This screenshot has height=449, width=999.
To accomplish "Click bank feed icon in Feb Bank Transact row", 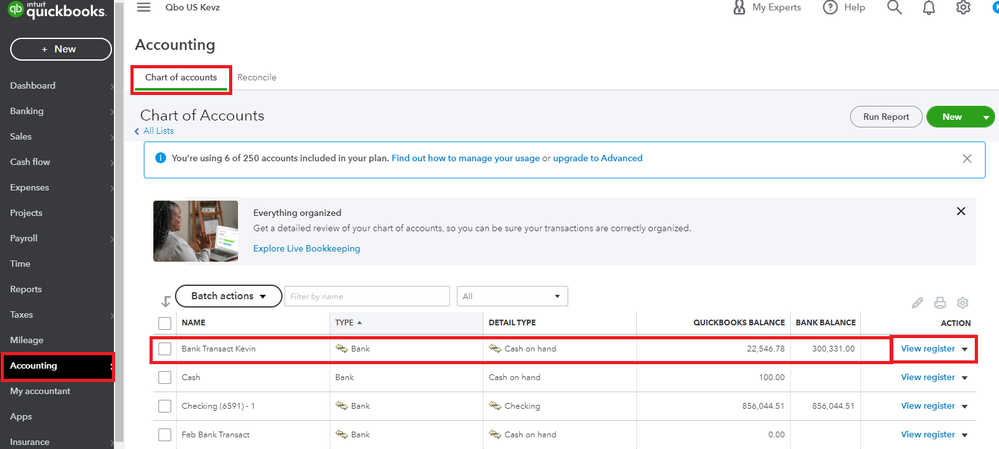I will (341, 434).
